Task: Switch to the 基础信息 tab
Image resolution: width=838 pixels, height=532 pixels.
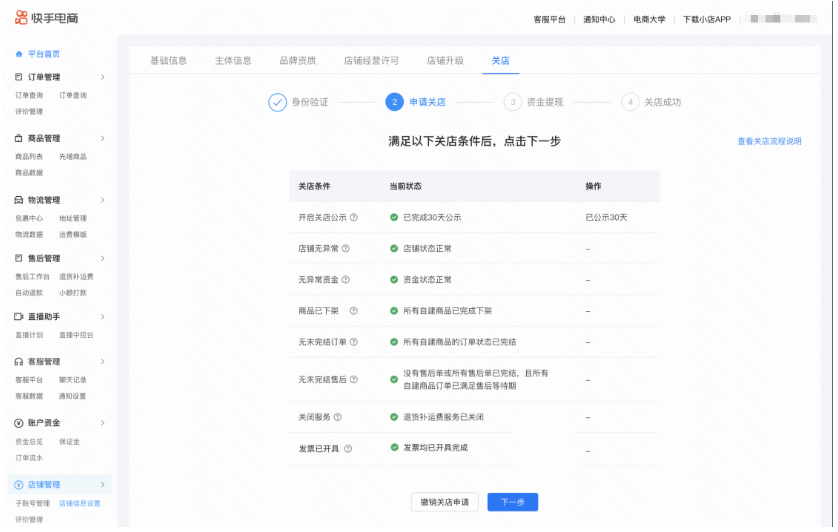Action: pyautogui.click(x=168, y=60)
